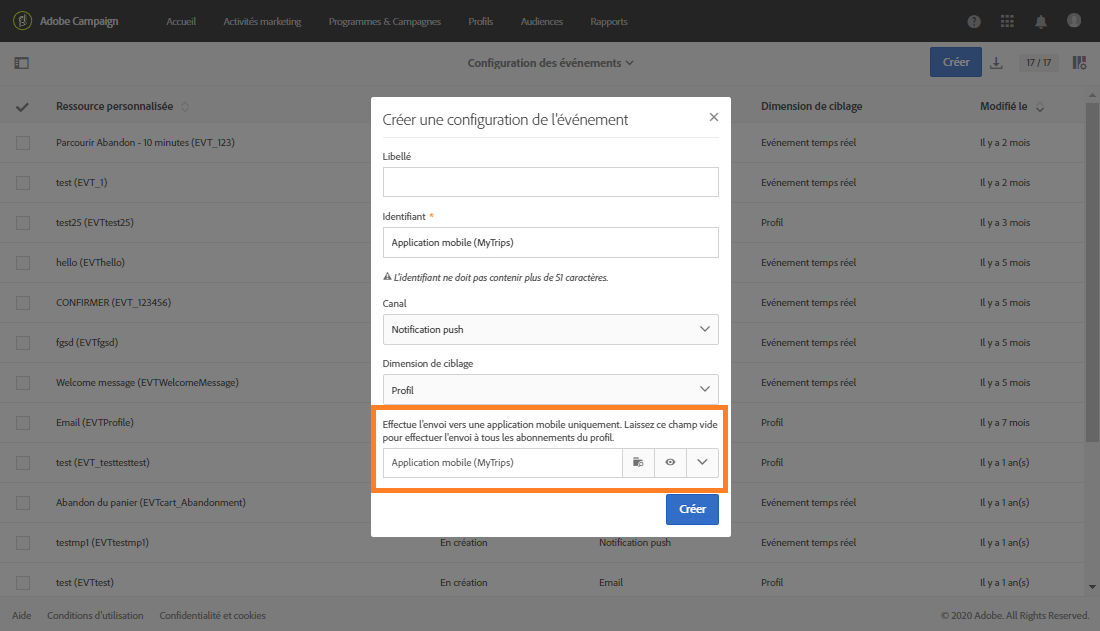Screen dimensions: 1100x631
Task: Click the eye icon to view application details
Action: 670,462
